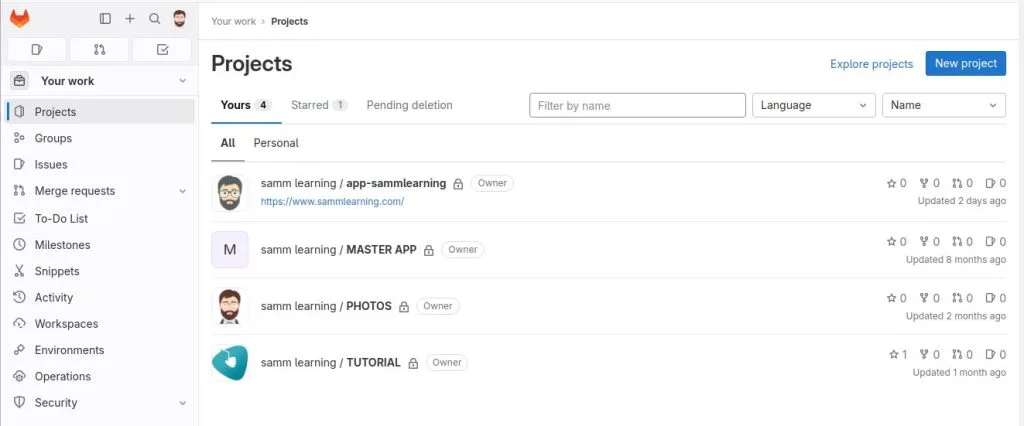
Task: Open Activity in sidebar
Action: click(101, 297)
